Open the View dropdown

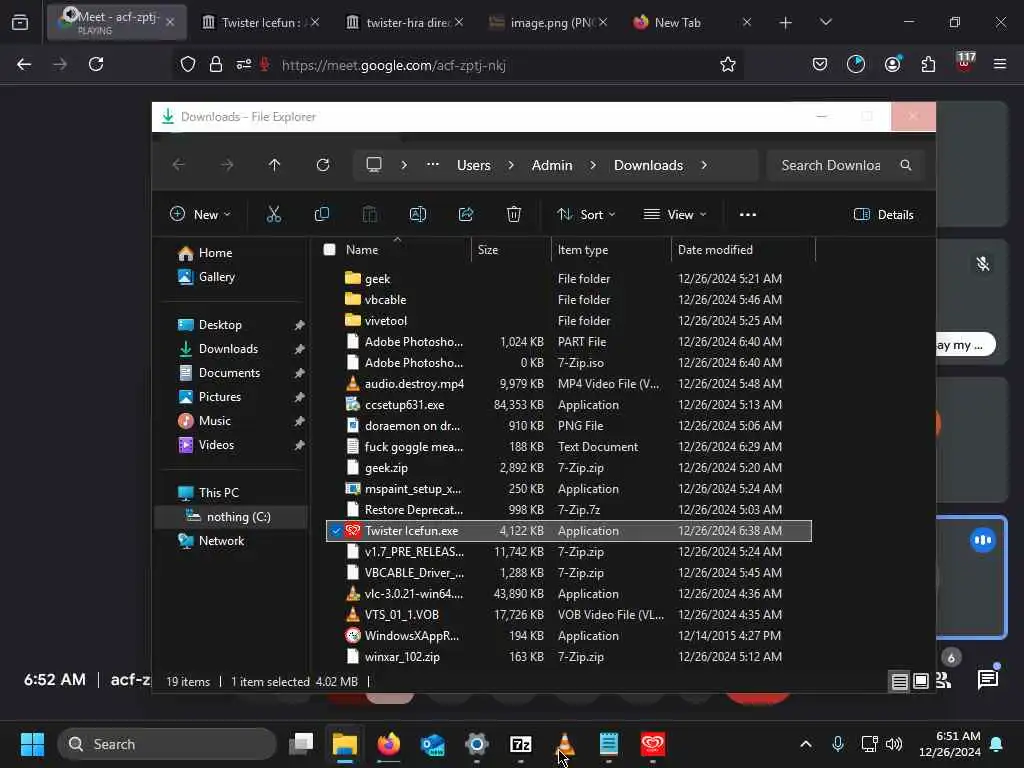[675, 214]
